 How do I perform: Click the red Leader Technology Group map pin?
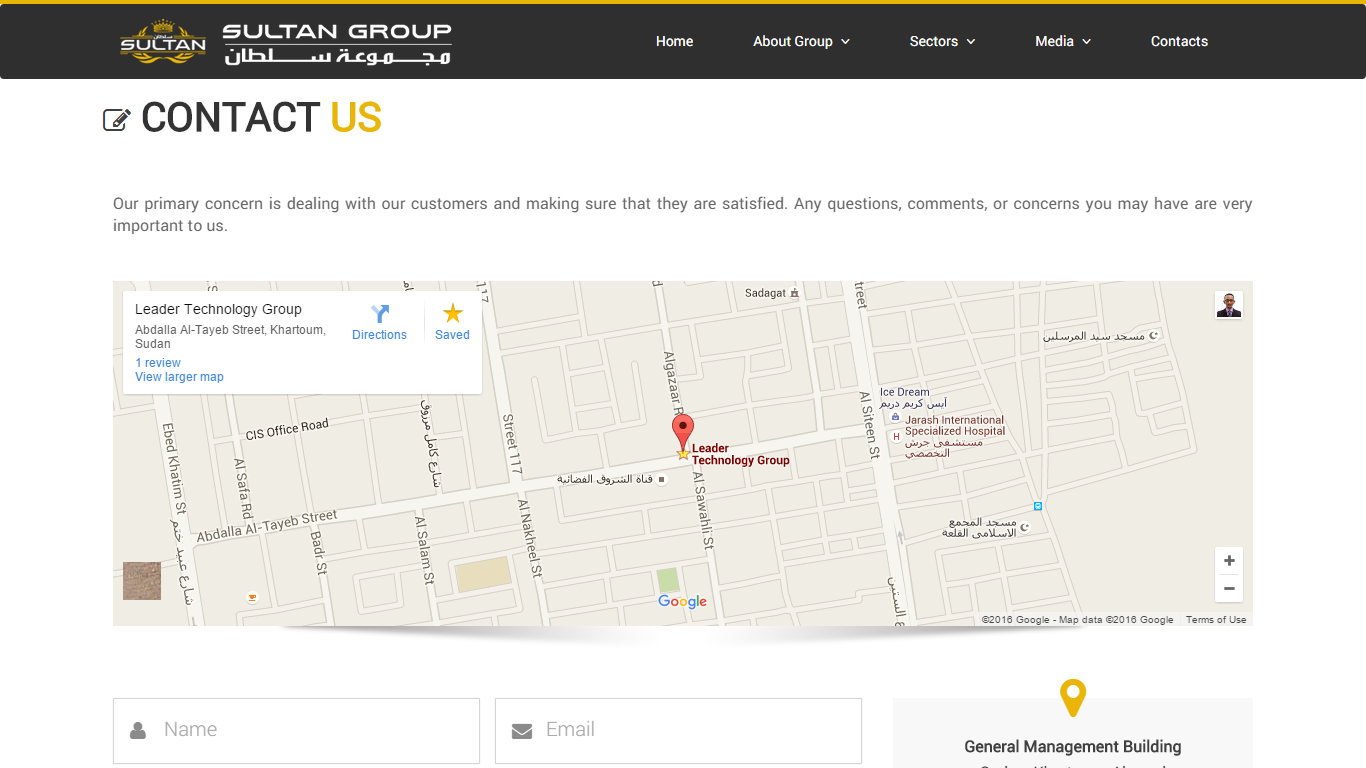pos(682,434)
